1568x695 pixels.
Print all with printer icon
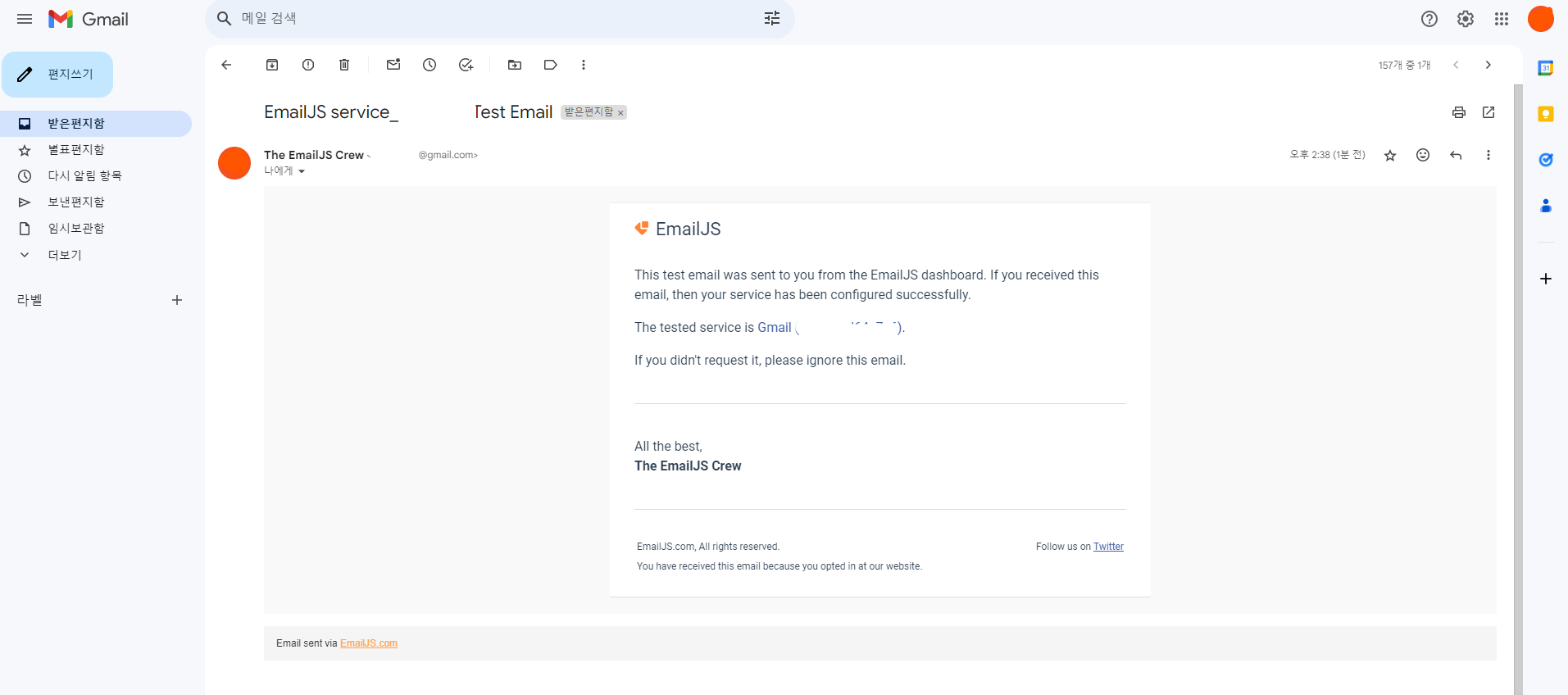pos(1459,112)
